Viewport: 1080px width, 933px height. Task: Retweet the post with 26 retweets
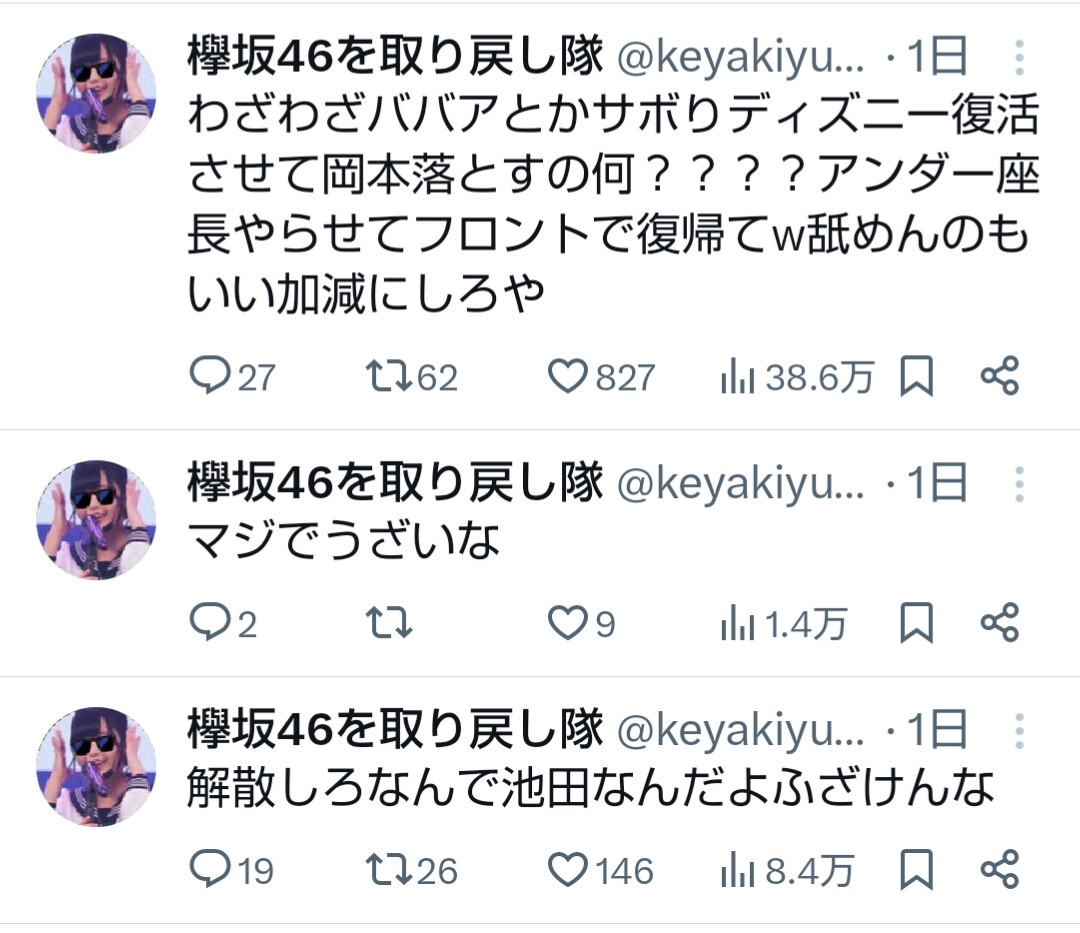pos(383,870)
